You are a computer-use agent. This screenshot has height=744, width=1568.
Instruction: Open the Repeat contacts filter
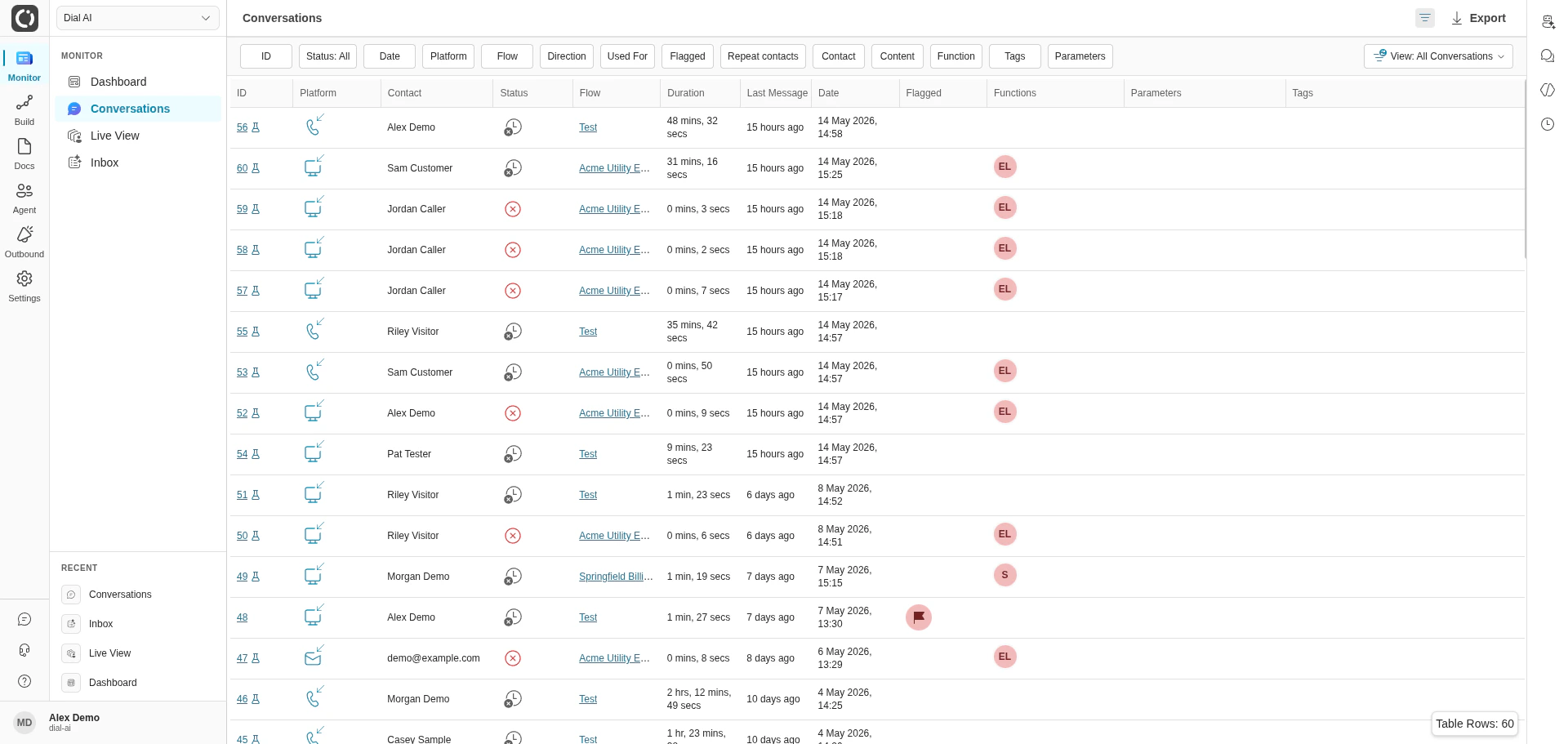pyautogui.click(x=763, y=56)
